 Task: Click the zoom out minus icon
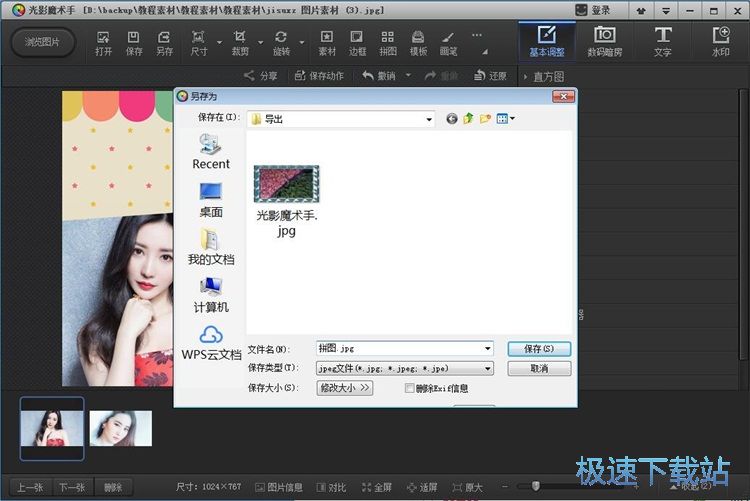(x=505, y=487)
